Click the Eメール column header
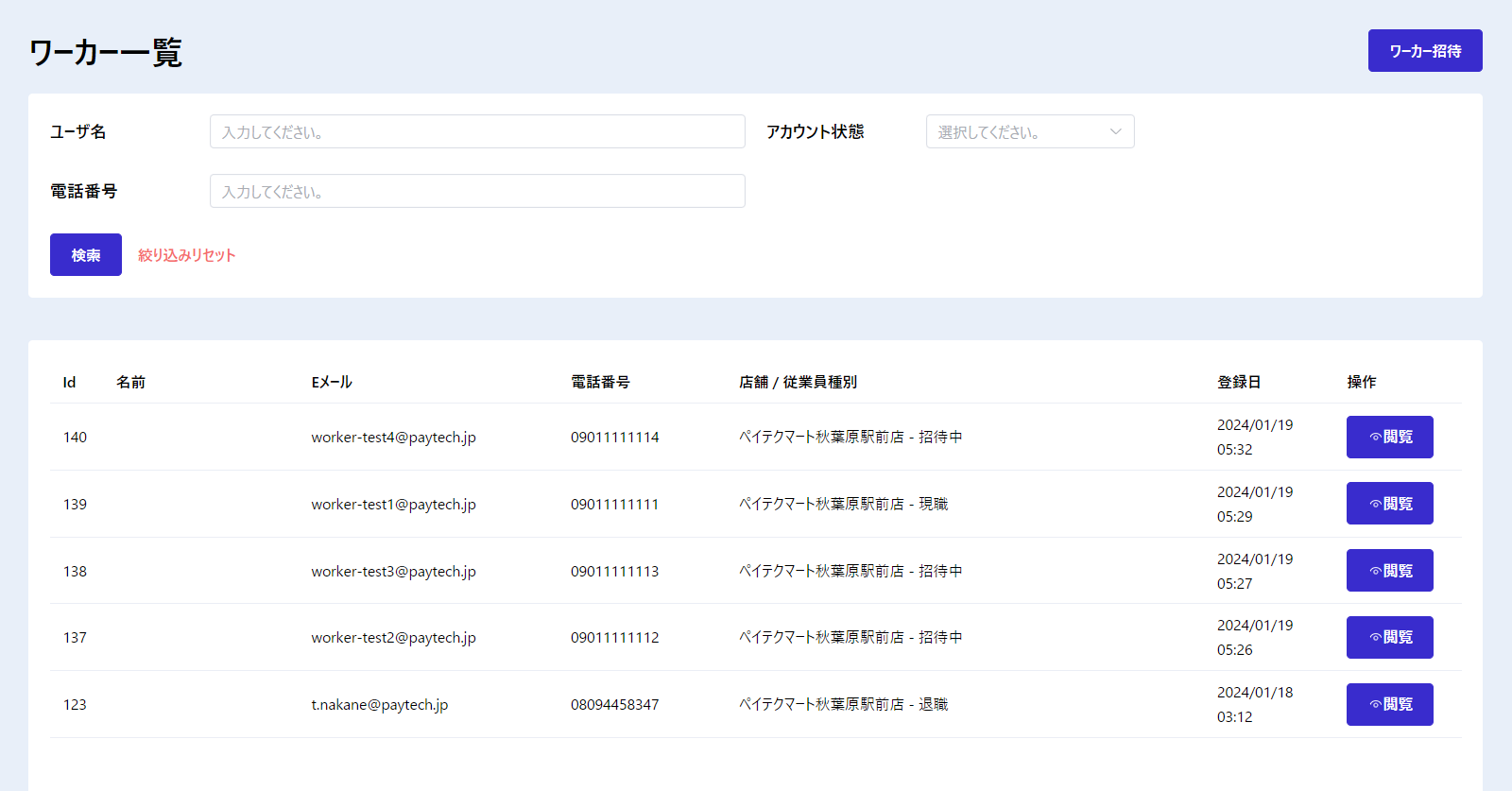1512x791 pixels. pos(332,382)
